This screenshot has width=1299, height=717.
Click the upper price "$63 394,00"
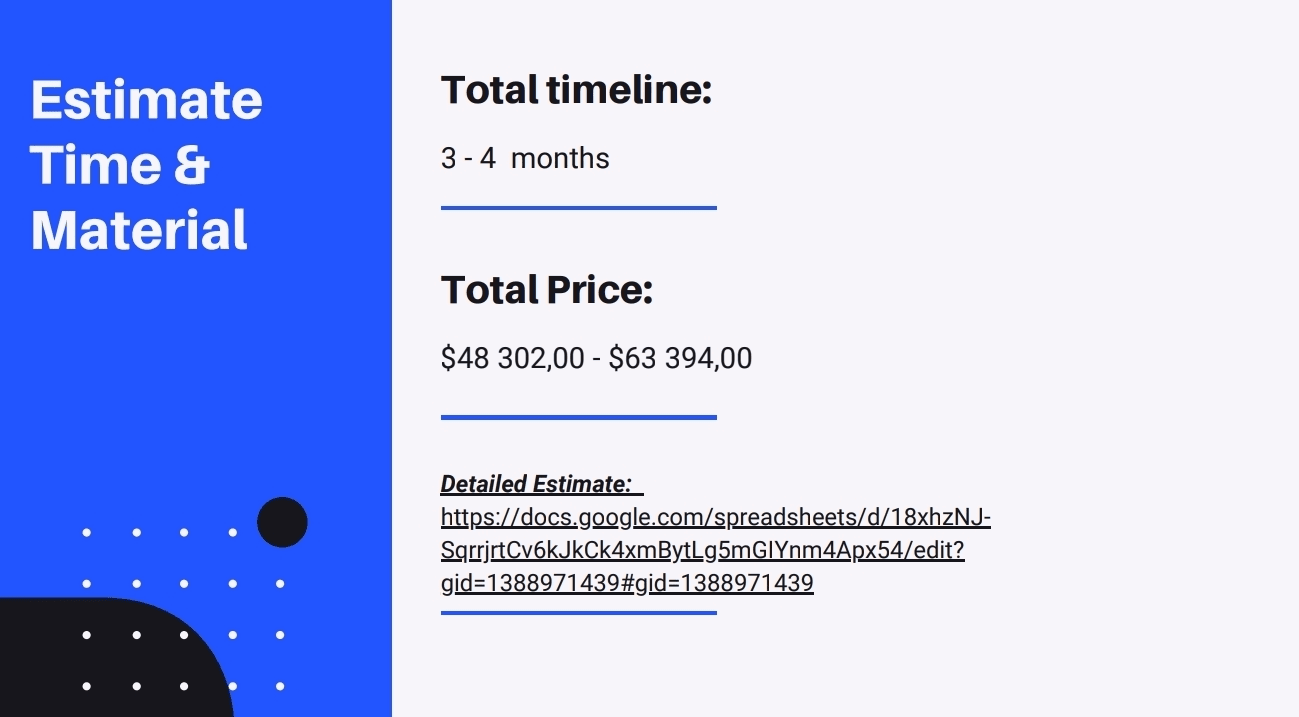680,358
